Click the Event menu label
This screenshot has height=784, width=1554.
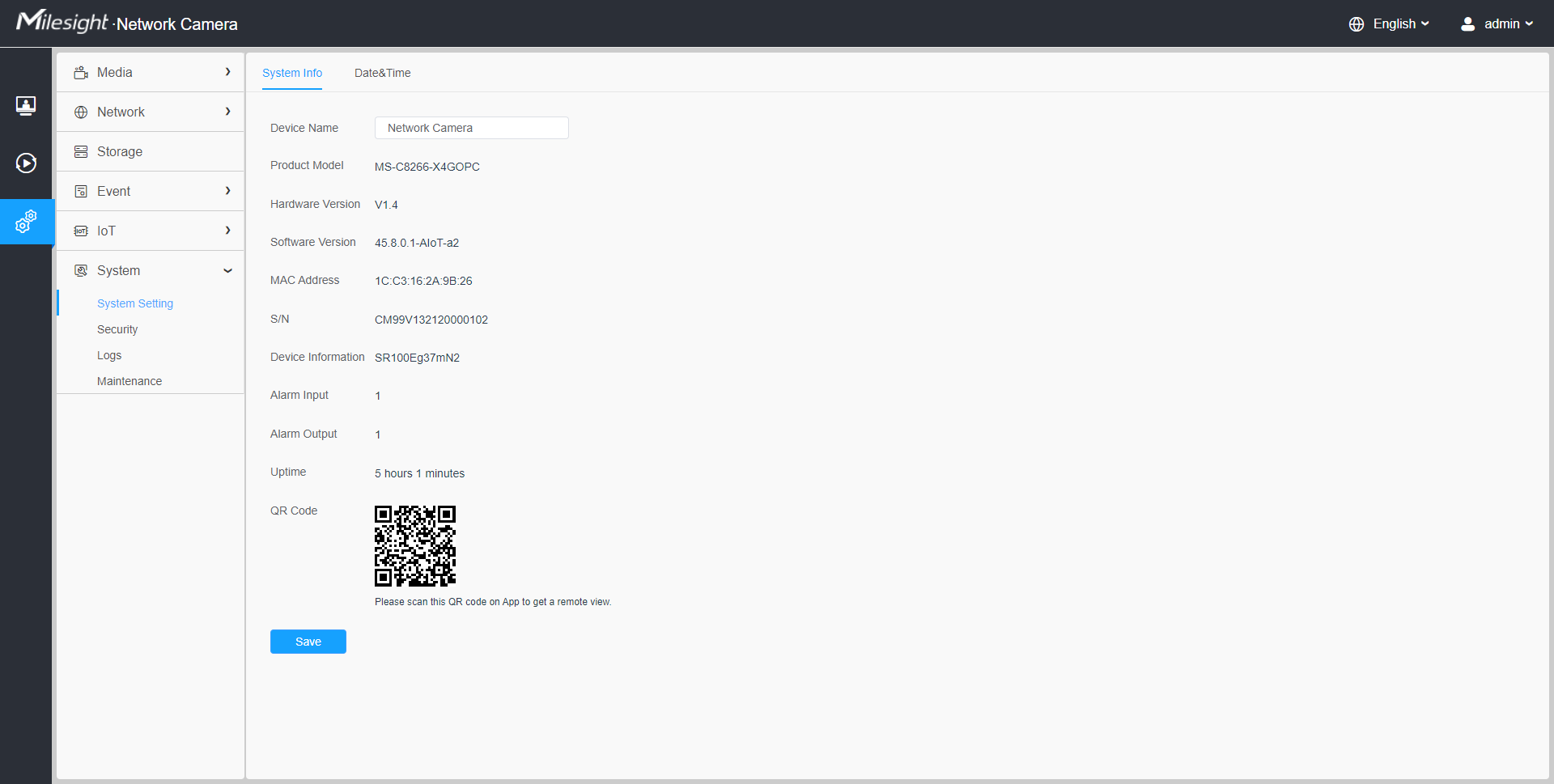(x=113, y=191)
